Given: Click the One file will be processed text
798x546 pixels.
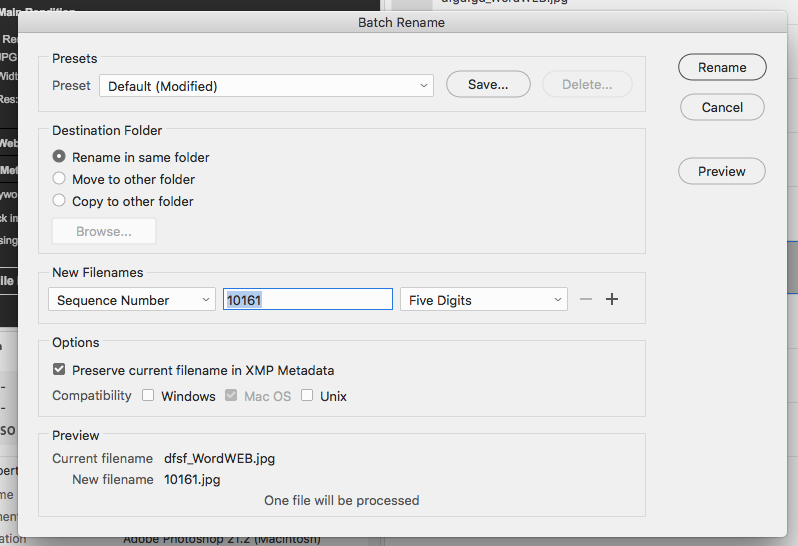Looking at the screenshot, I should [x=341, y=501].
